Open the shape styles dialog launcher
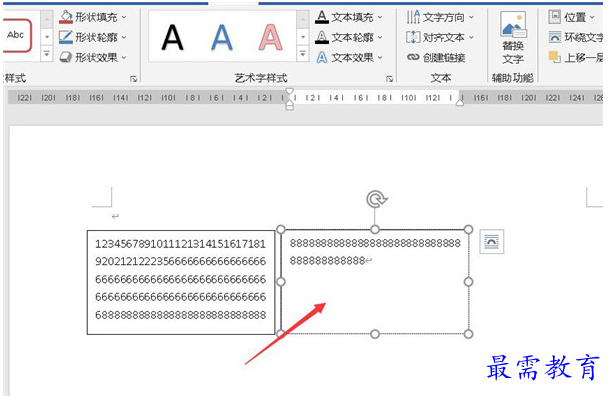 click(x=133, y=79)
